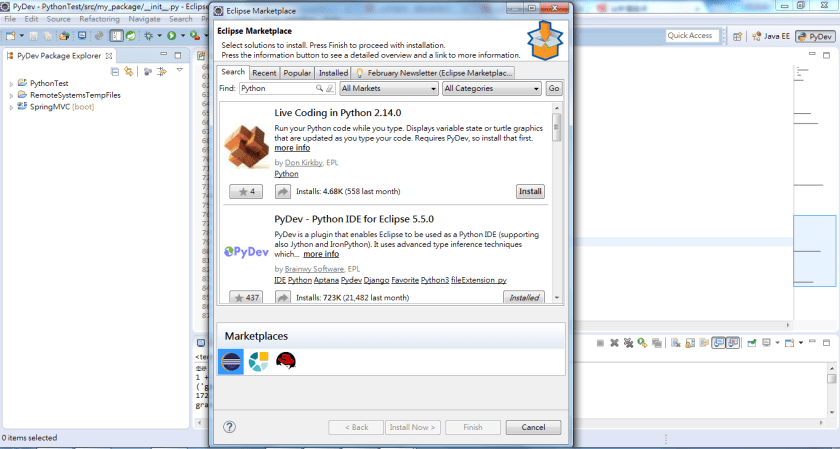Collapse all in PyDev Package Explorer
The image size is (840, 449).
(117, 71)
